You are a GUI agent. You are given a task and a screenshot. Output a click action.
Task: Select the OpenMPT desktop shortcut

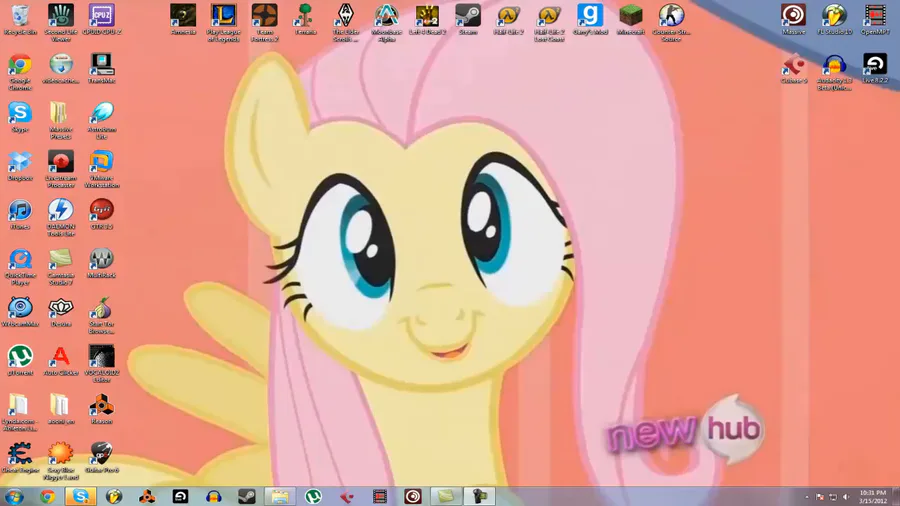coord(875,20)
